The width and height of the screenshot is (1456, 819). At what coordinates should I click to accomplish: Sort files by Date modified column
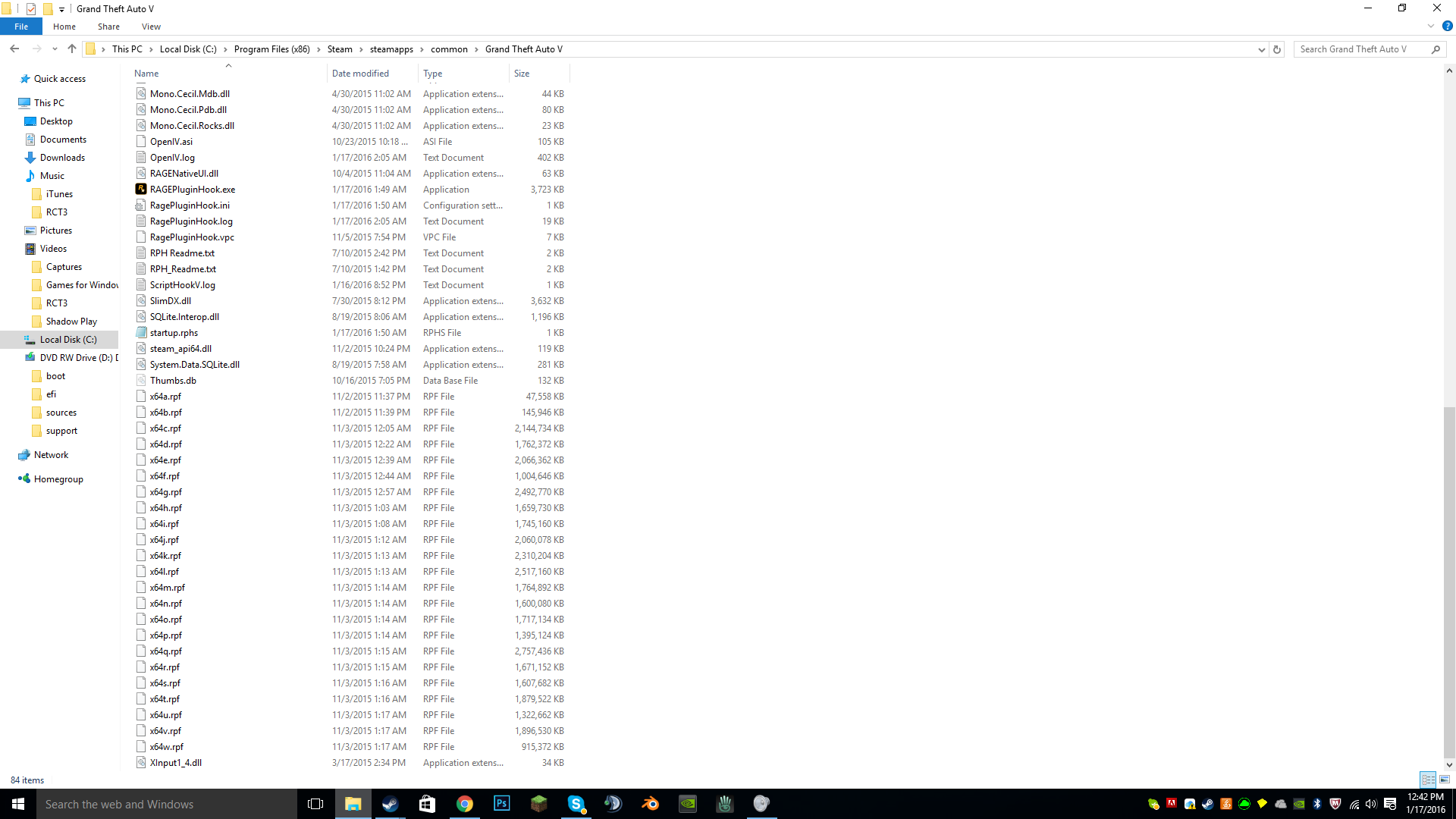[360, 74]
